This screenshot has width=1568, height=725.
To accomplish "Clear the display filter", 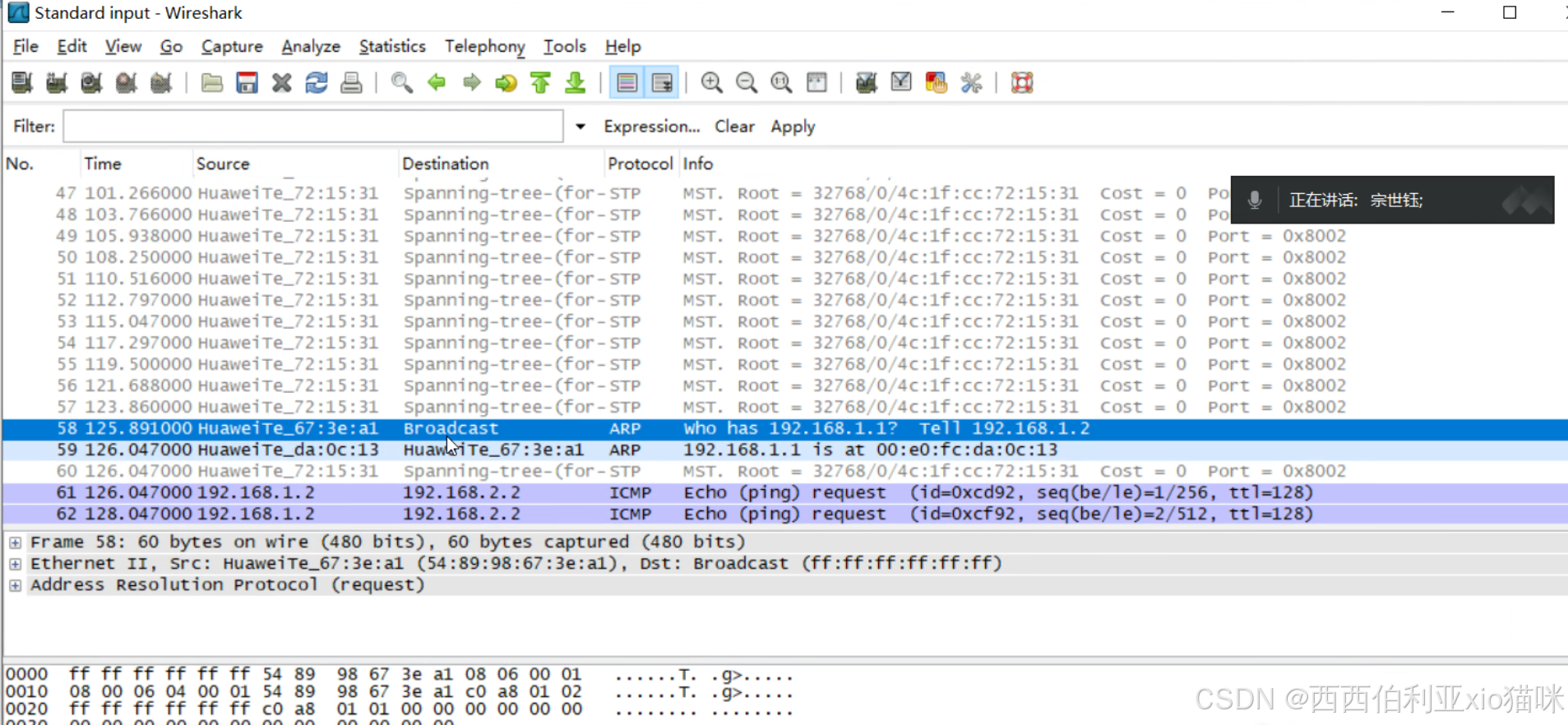I will (x=734, y=127).
